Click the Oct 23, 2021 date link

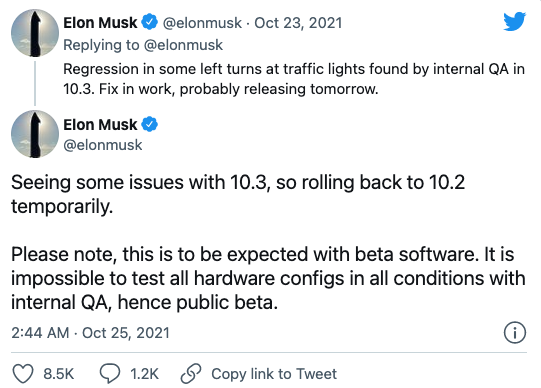(298, 23)
